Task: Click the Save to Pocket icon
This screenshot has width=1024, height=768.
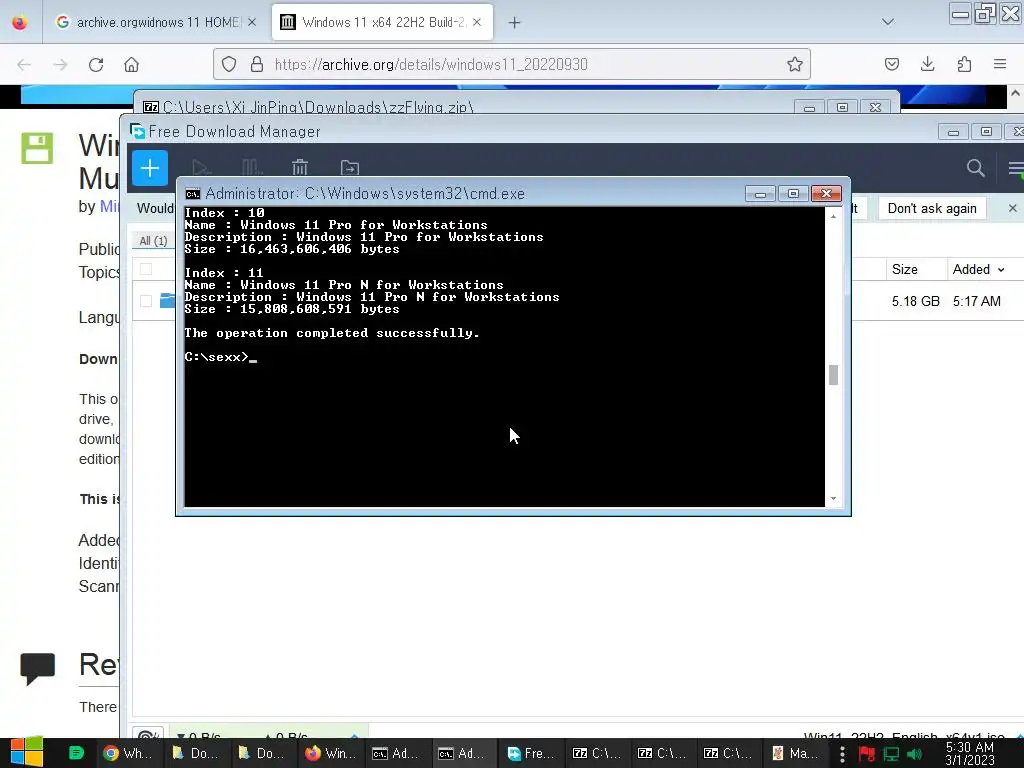Action: pos(891,64)
